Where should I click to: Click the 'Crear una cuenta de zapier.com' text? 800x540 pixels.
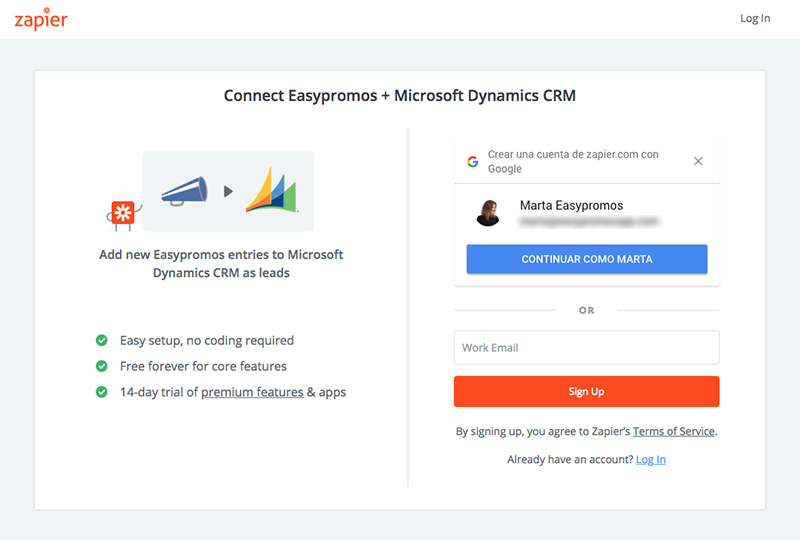(x=573, y=161)
